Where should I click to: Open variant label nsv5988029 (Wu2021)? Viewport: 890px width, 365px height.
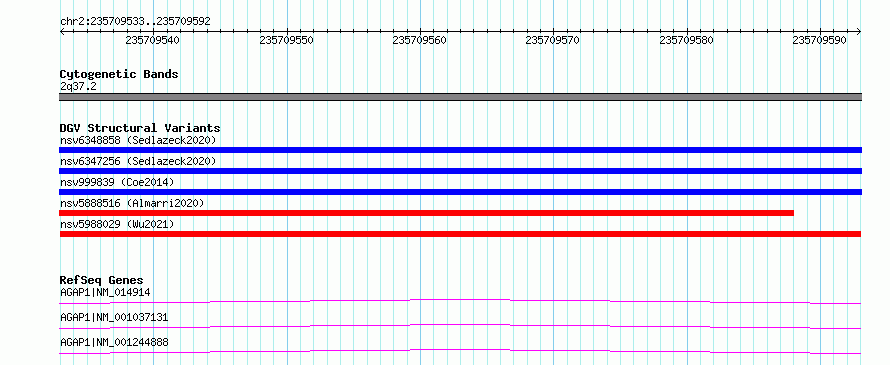pyautogui.click(x=117, y=224)
